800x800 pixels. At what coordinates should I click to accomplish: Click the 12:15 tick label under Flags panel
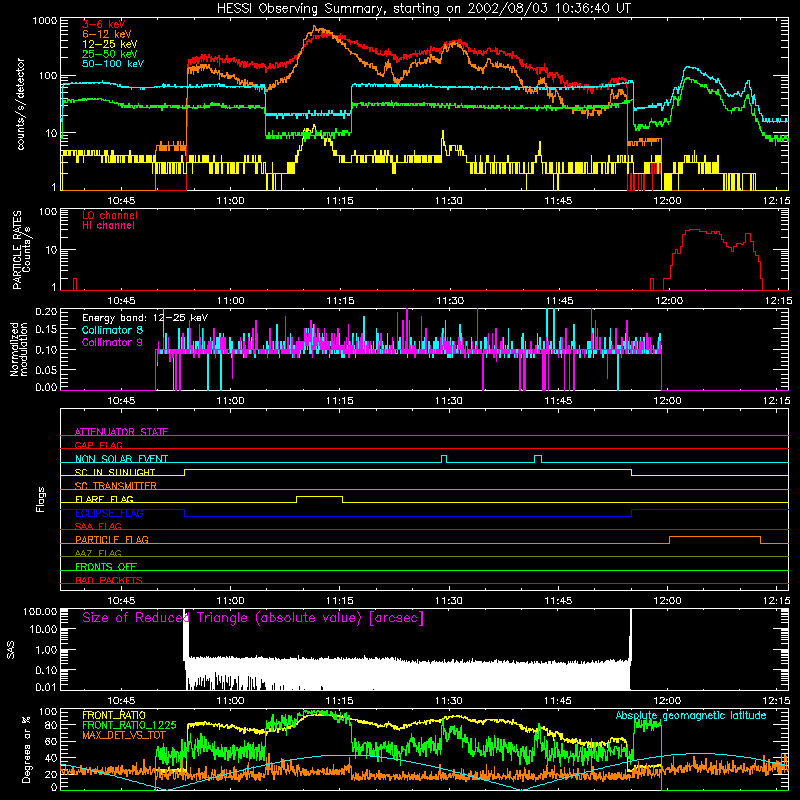pyautogui.click(x=777, y=601)
